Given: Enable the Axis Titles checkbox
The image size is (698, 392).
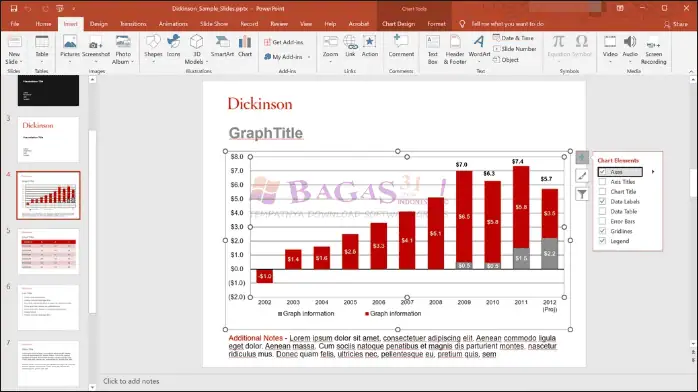Looking at the screenshot, I should [602, 182].
